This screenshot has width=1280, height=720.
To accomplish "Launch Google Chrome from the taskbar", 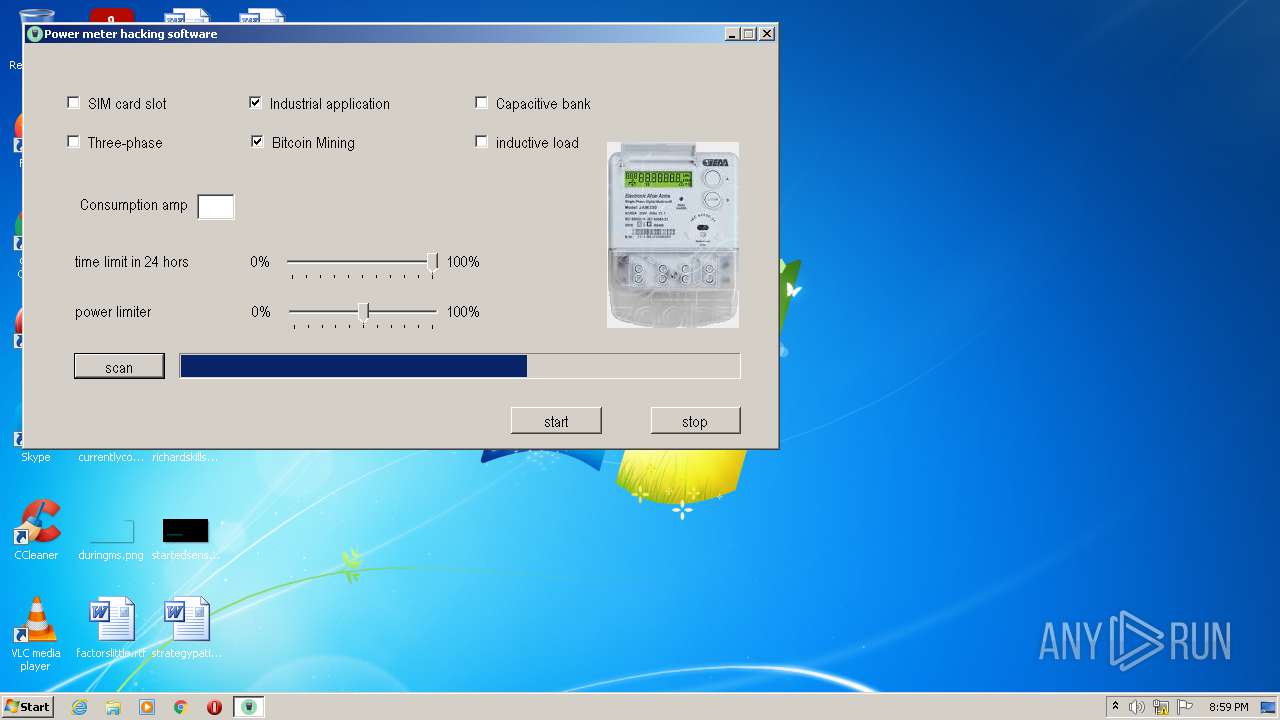I will 181,707.
